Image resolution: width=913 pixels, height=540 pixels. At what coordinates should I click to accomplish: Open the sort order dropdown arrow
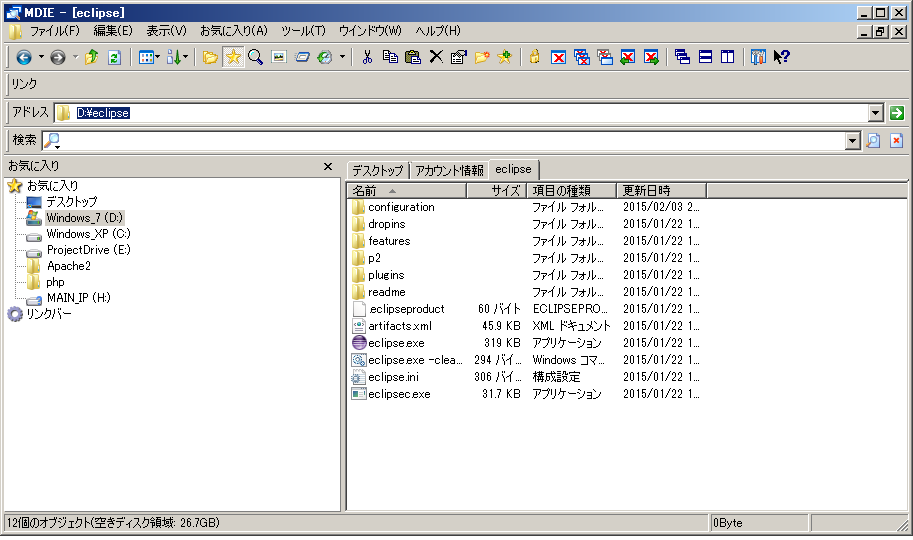(x=185, y=57)
